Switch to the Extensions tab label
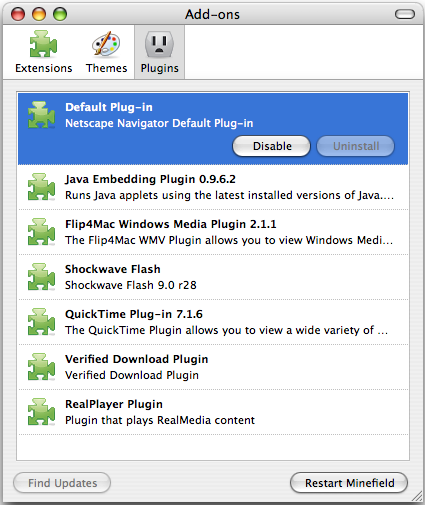 44,68
